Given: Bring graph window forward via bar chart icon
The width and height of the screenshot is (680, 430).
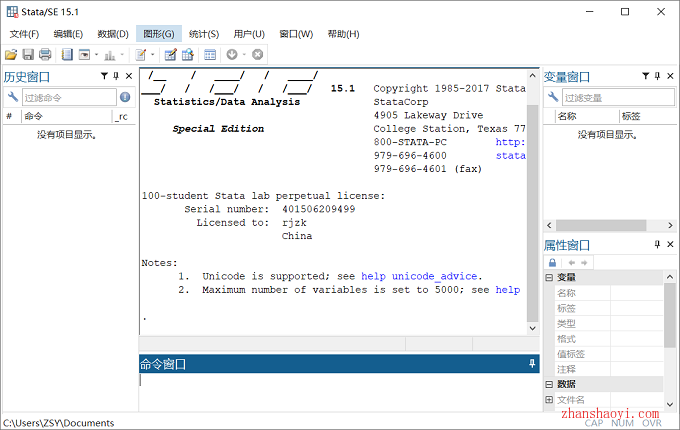Looking at the screenshot, I should [x=110, y=55].
